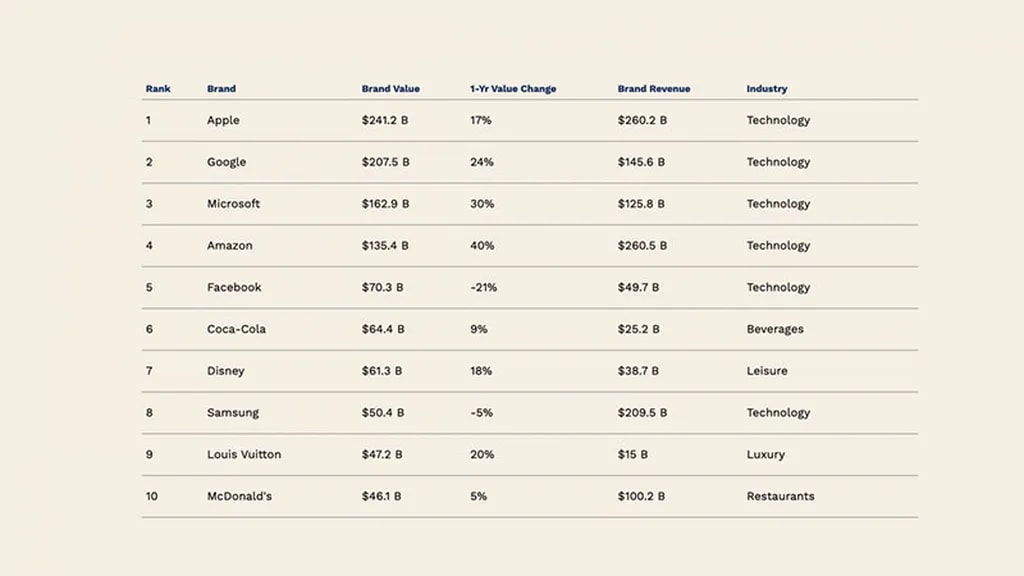Click Facebook's -21% value change cell
The image size is (1024, 576).
coord(483,287)
